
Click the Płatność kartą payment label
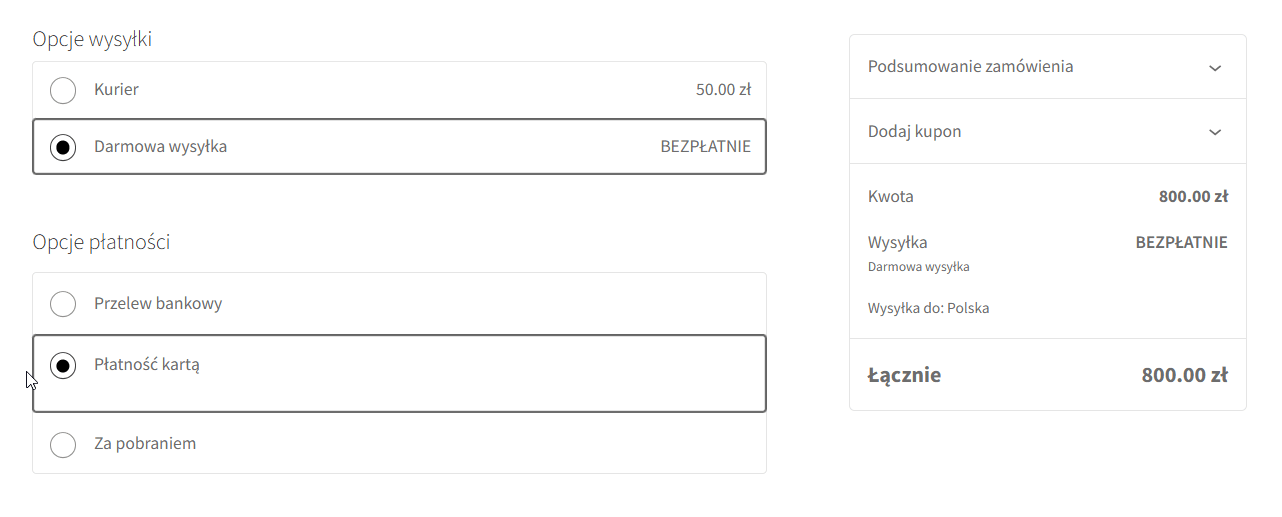click(x=147, y=365)
